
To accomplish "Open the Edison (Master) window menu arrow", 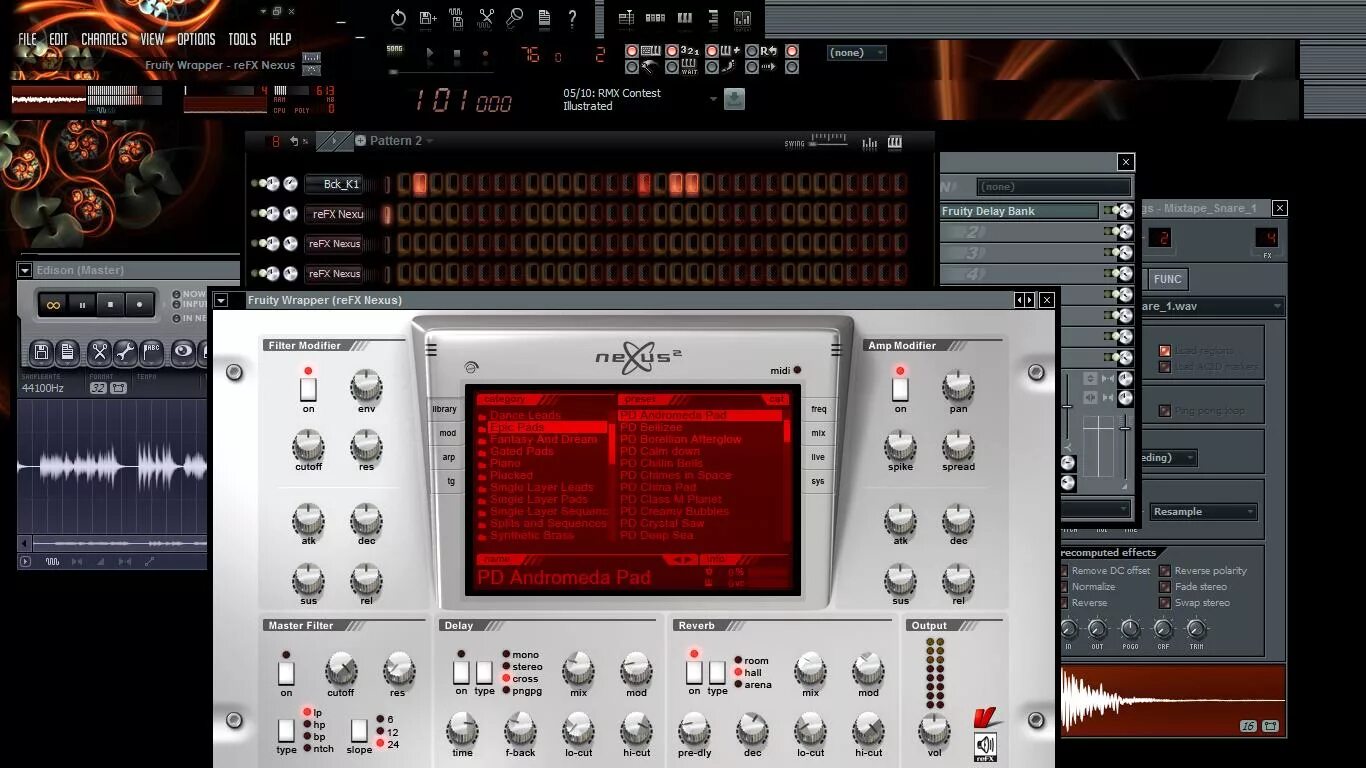I will click(25, 270).
